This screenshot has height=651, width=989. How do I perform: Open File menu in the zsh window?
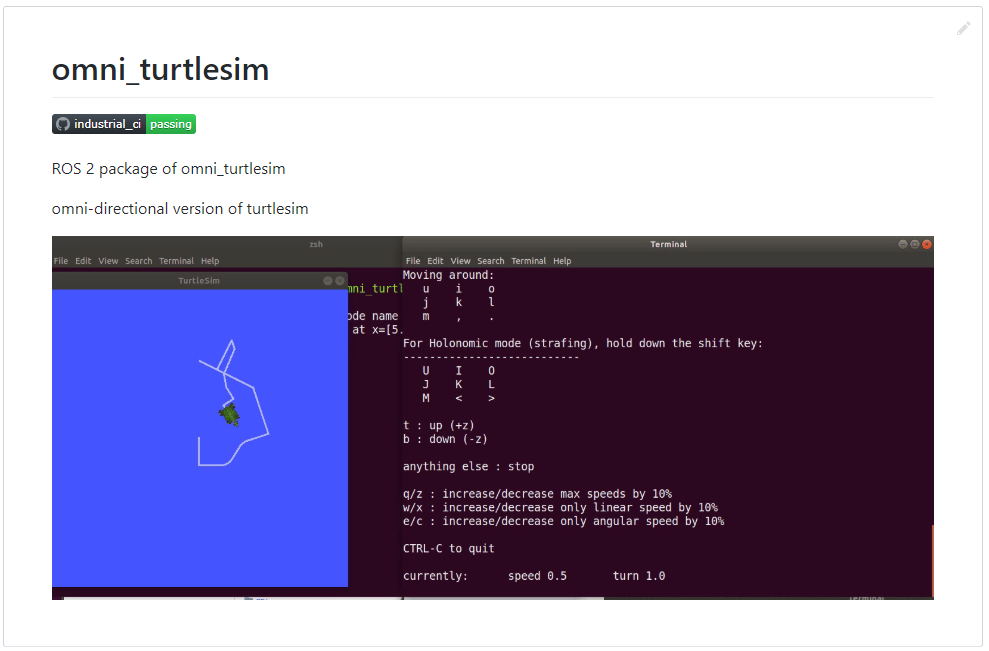[61, 261]
